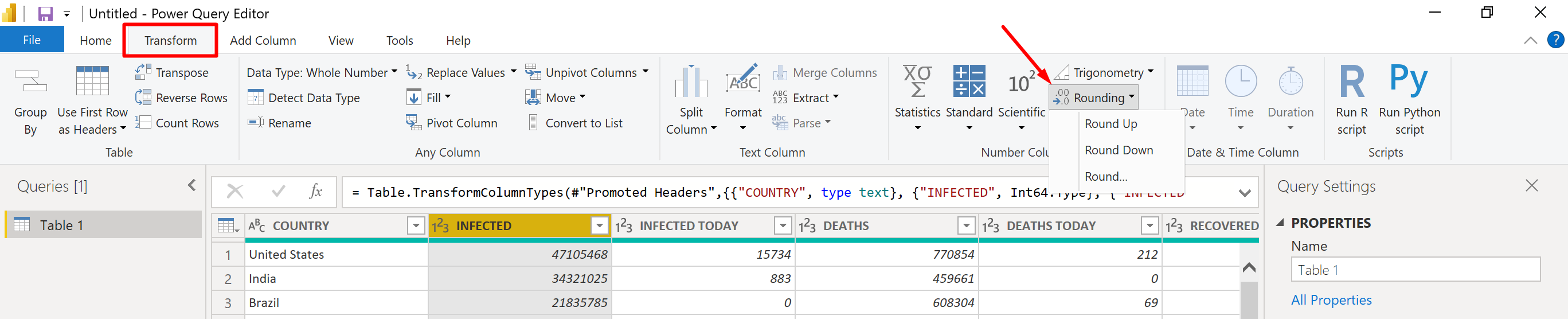Open the quick access toolbar dropdown
The image size is (1568, 319).
click(x=67, y=14)
